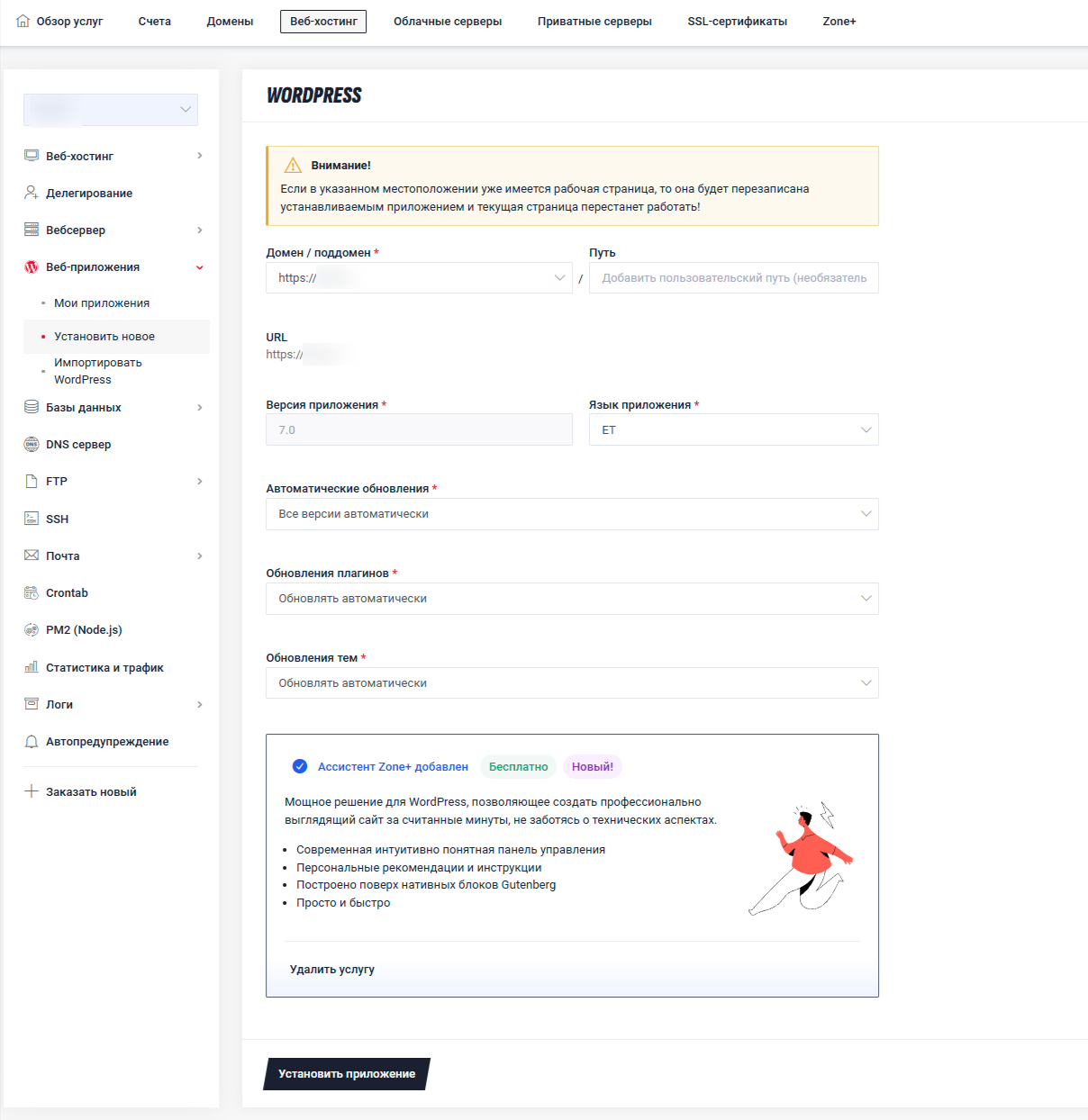Open Автоматические обновления dropdown

(572, 514)
